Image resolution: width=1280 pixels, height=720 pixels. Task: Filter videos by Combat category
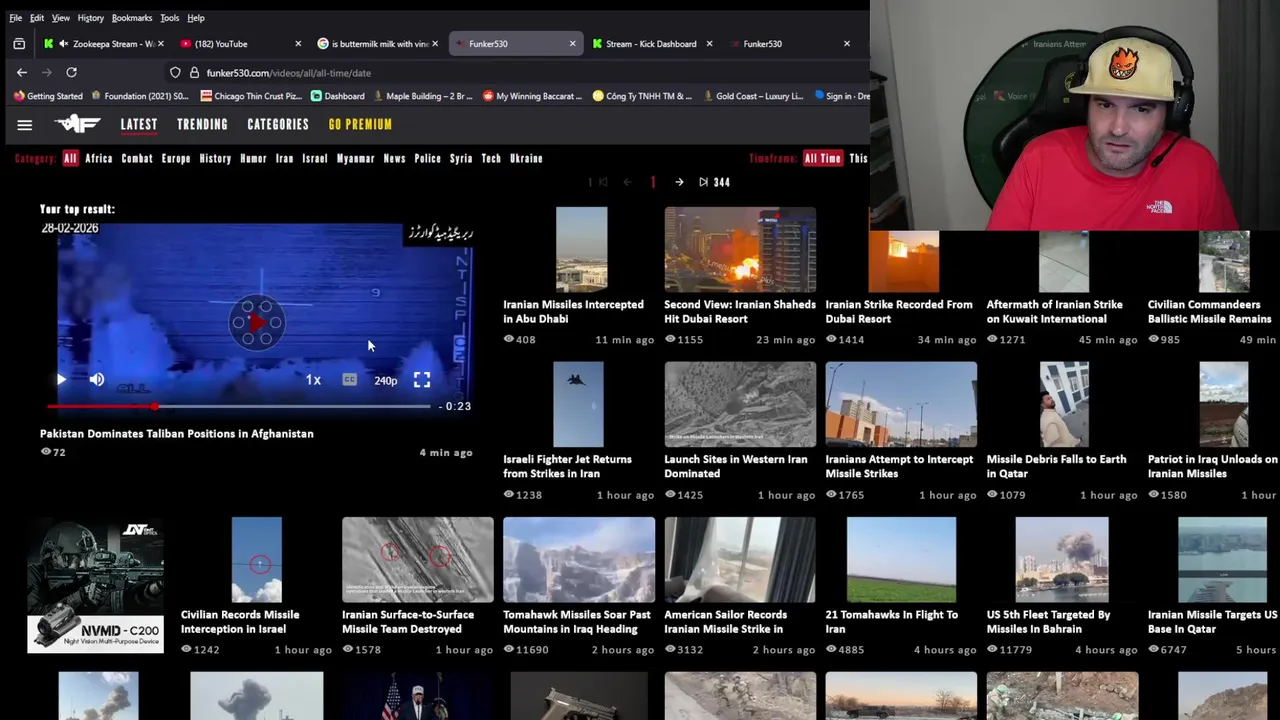point(137,158)
